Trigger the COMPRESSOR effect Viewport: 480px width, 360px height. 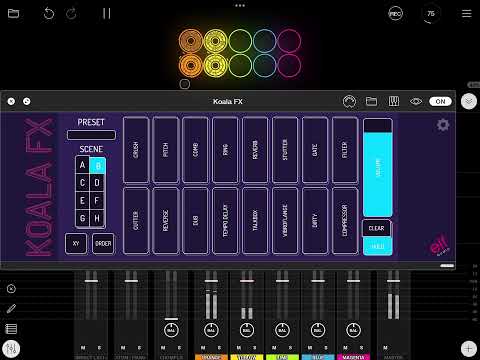[x=345, y=221]
